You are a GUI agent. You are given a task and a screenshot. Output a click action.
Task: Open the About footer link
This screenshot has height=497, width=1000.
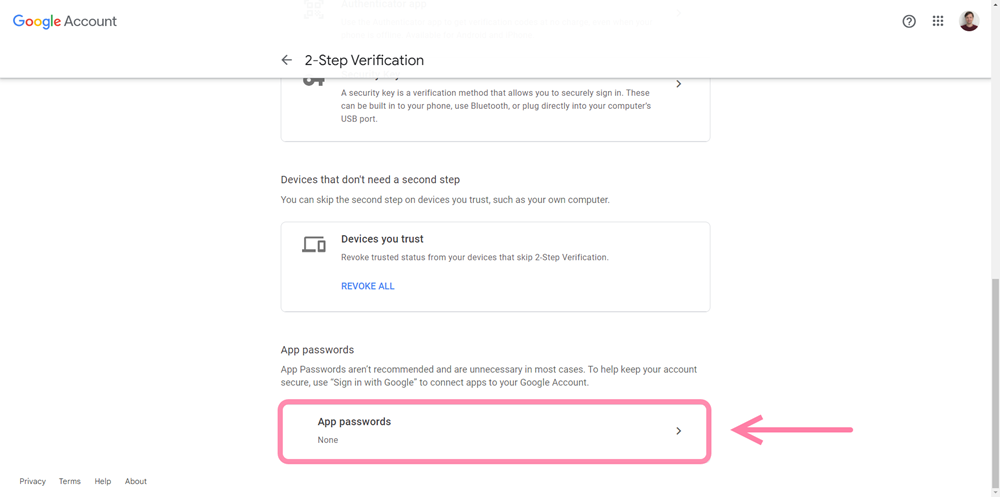click(136, 481)
